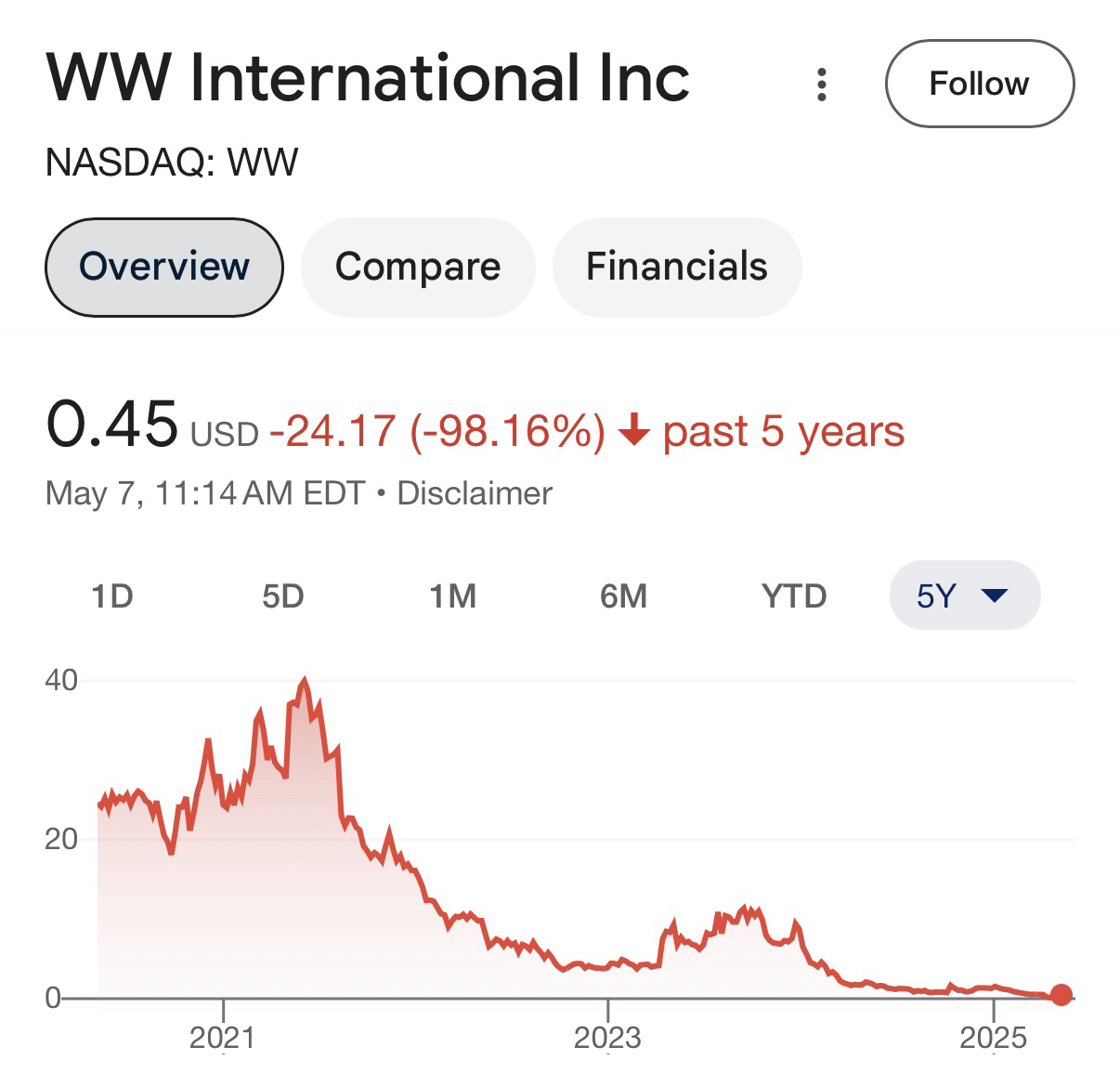Click the 2023 label on chart axis
This screenshot has width=1120, height=1086.
(x=607, y=1037)
